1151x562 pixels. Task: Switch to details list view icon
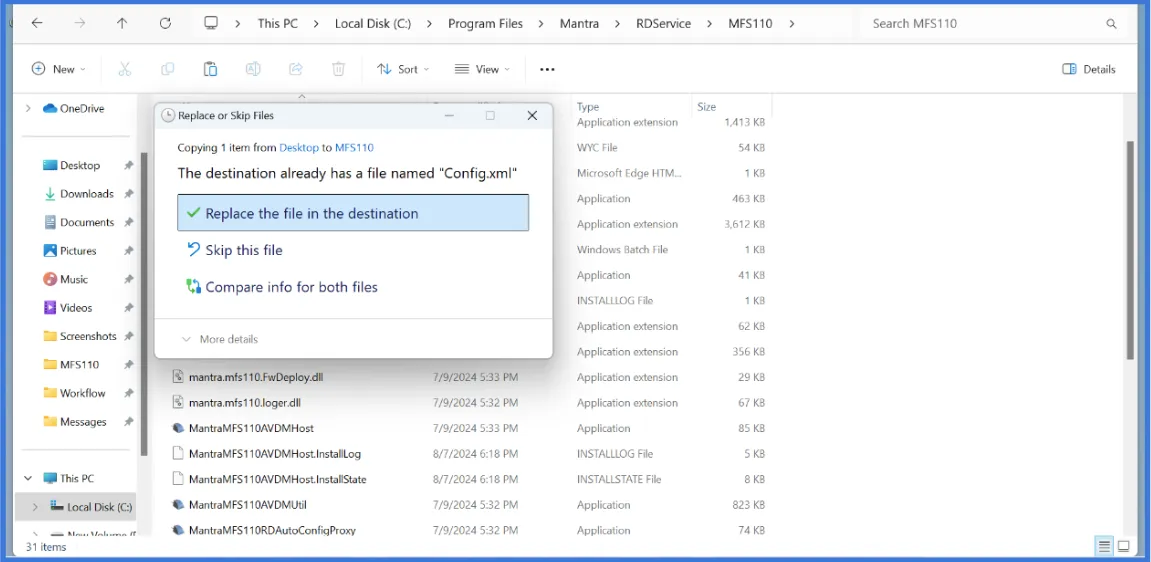(x=1103, y=547)
